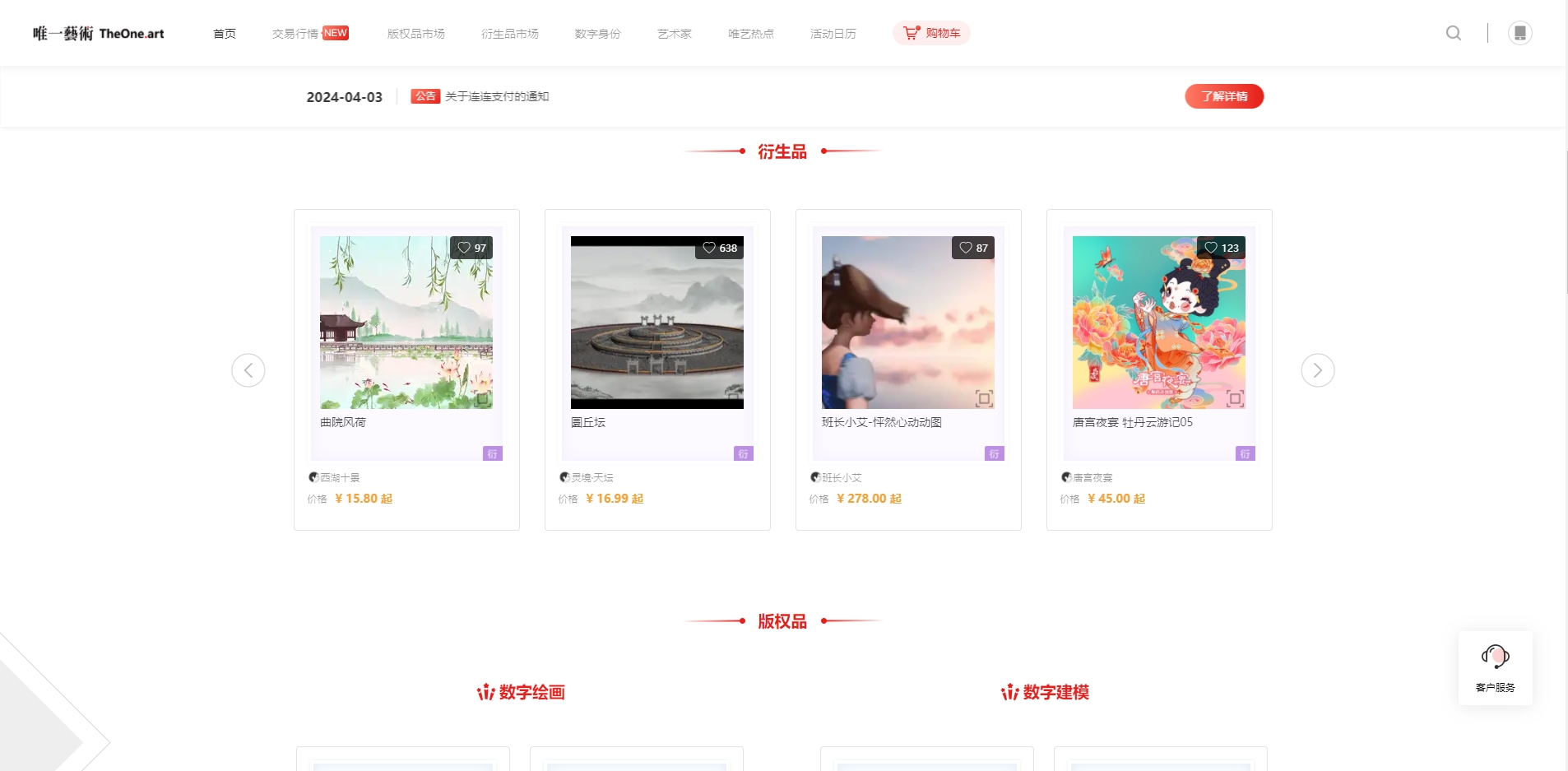Click the purple 衍 badge on 圜丘坛
This screenshot has height=771, width=1568.
[743, 453]
